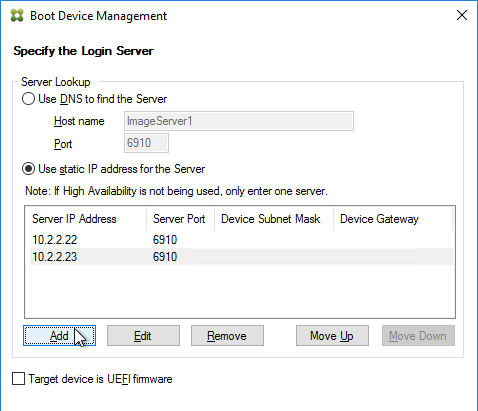Click the Device Subnet Mask column header
478x411 pixels.
pos(274,219)
